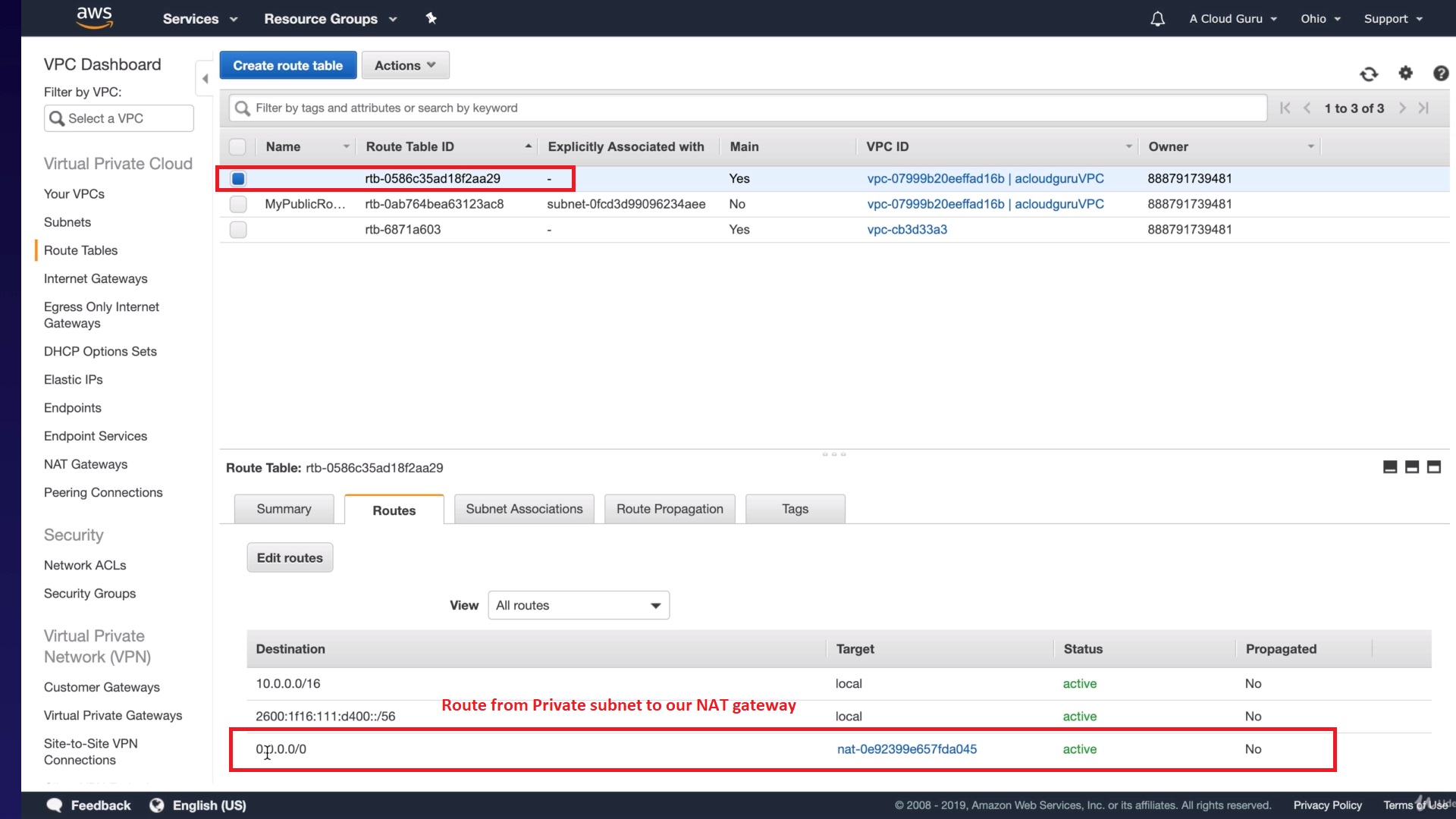Check the MyPublicRoute table row checkbox

238,204
